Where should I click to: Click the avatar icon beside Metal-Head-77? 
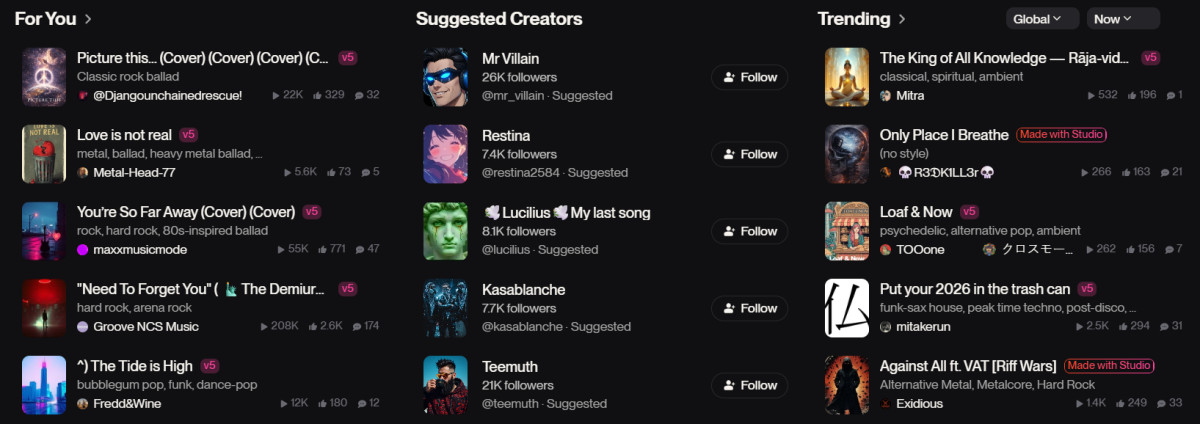(83, 172)
